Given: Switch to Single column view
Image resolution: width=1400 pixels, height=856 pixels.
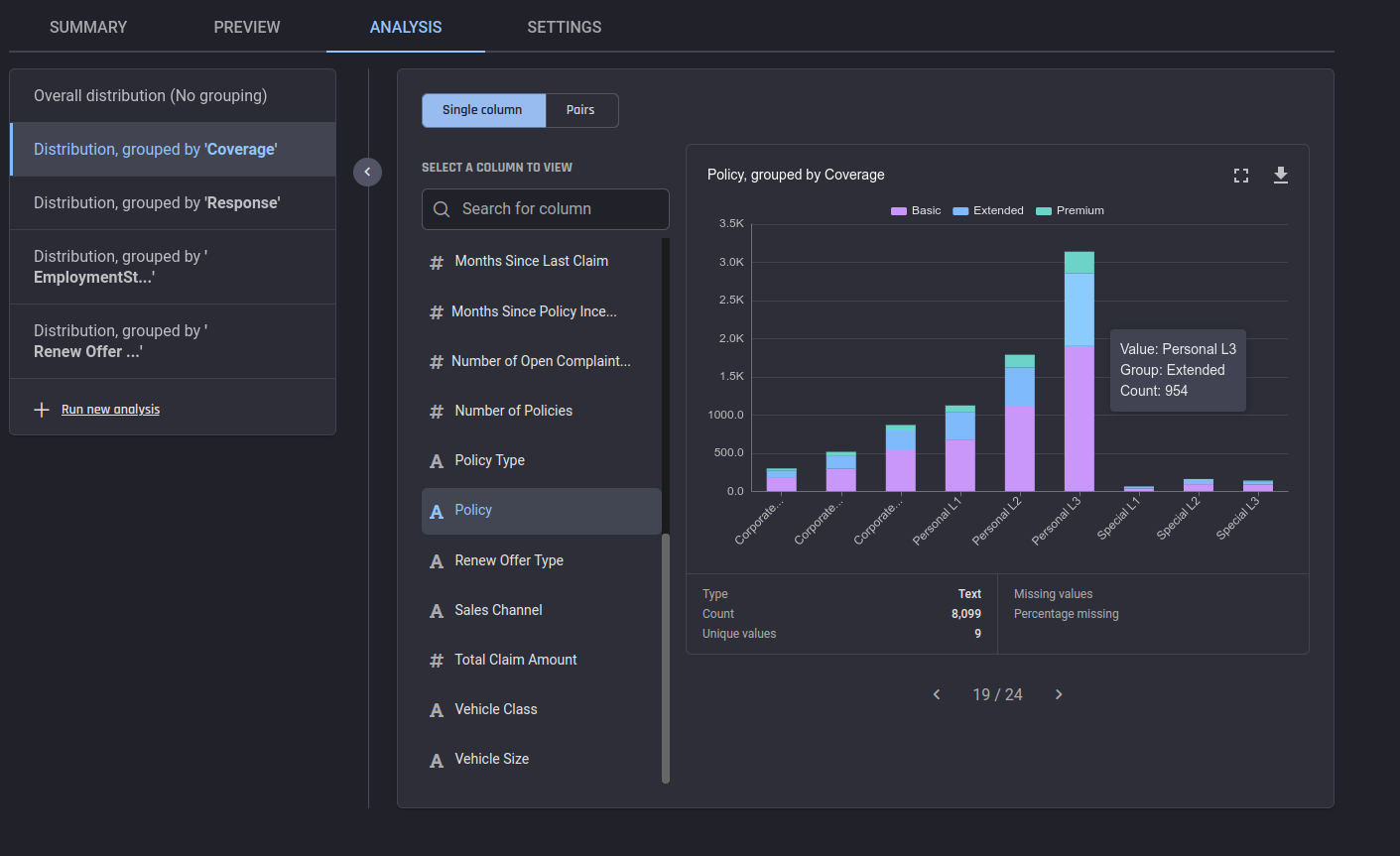Looking at the screenshot, I should click(x=483, y=110).
